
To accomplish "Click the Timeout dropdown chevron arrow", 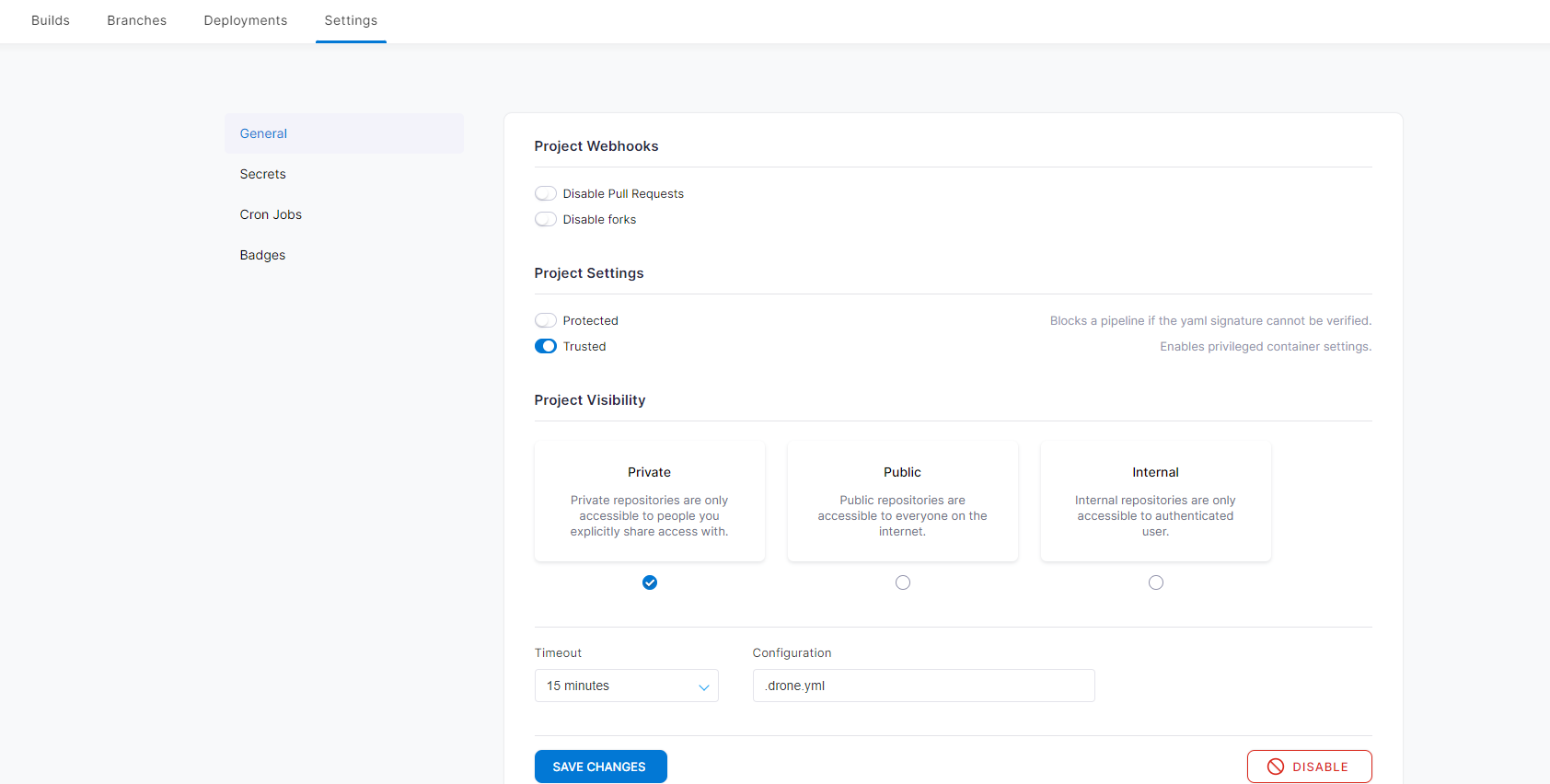I will [703, 686].
